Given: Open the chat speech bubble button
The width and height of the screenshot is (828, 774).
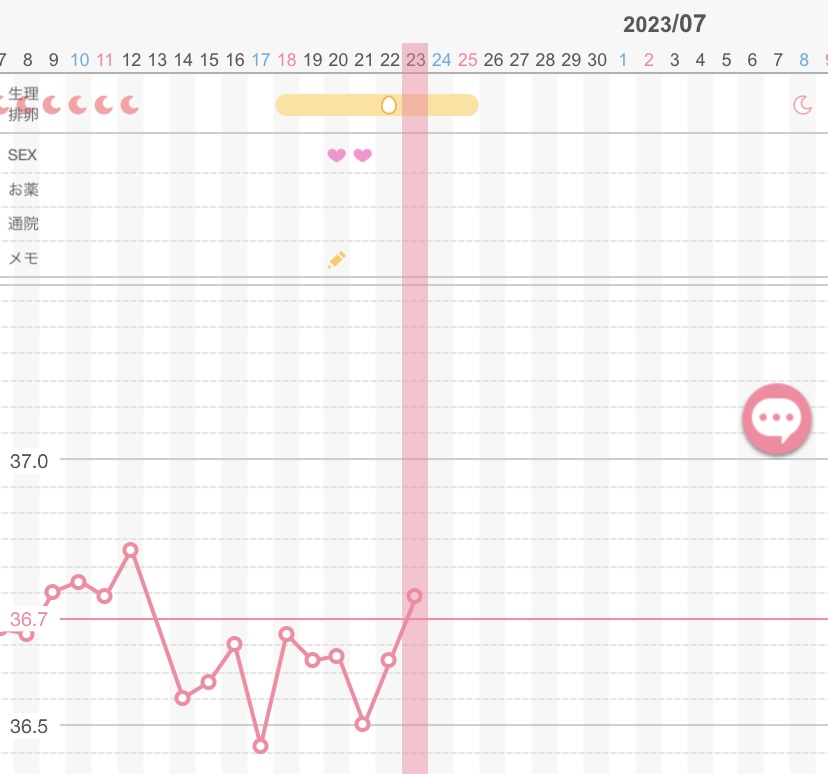Looking at the screenshot, I should 776,419.
